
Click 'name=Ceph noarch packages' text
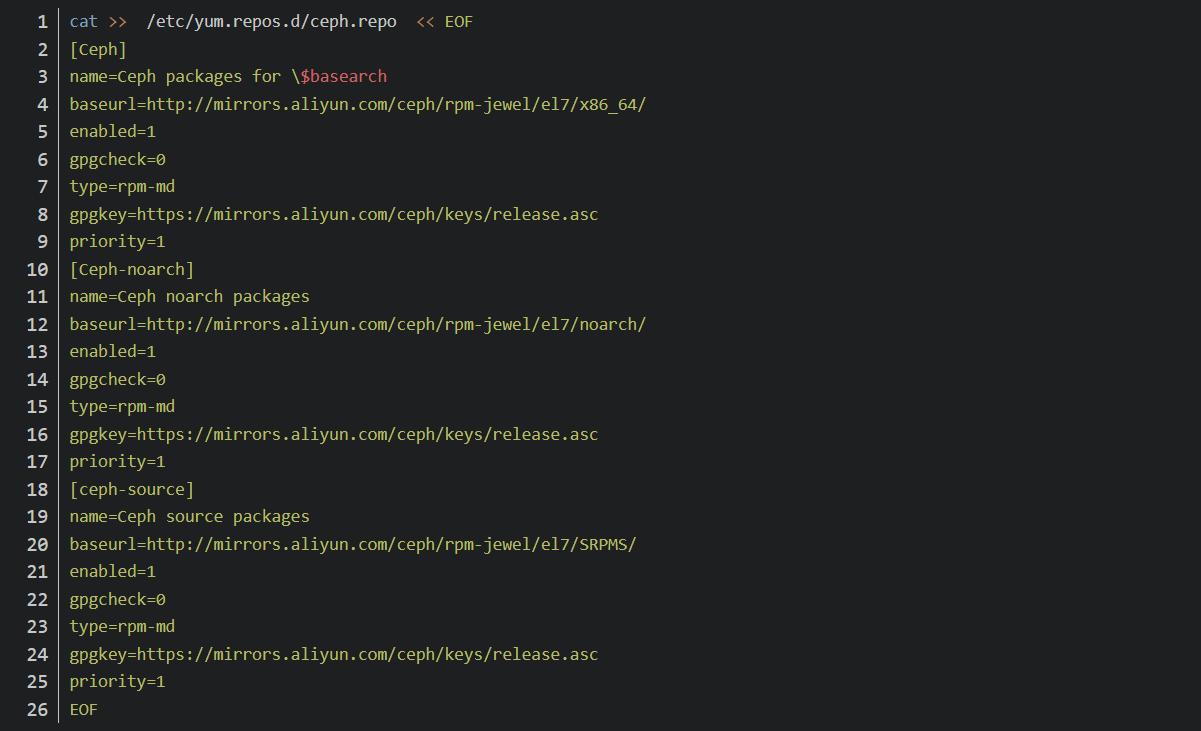pyautogui.click(x=190, y=296)
